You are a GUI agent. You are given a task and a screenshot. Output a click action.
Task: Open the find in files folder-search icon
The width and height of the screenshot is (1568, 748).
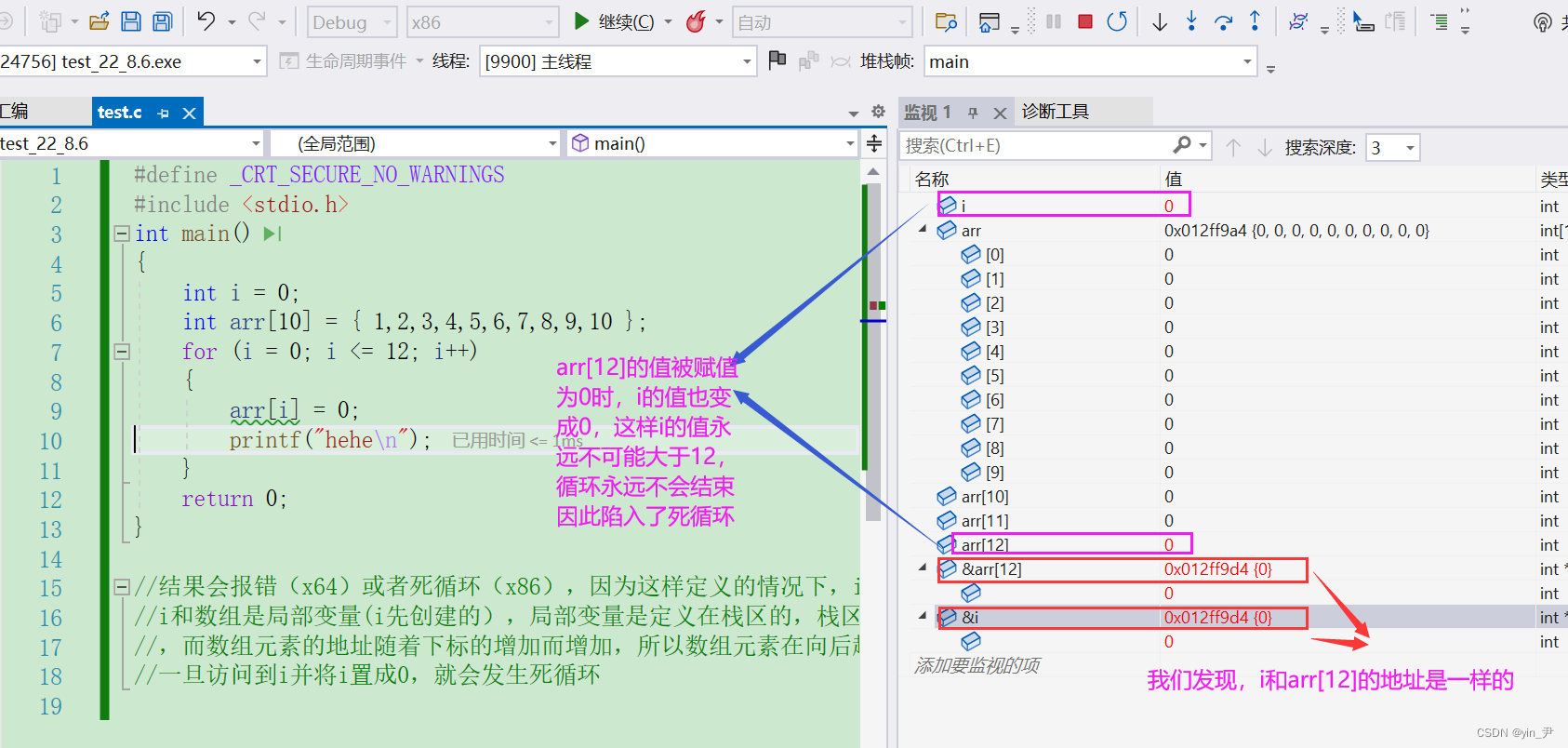pos(946,21)
